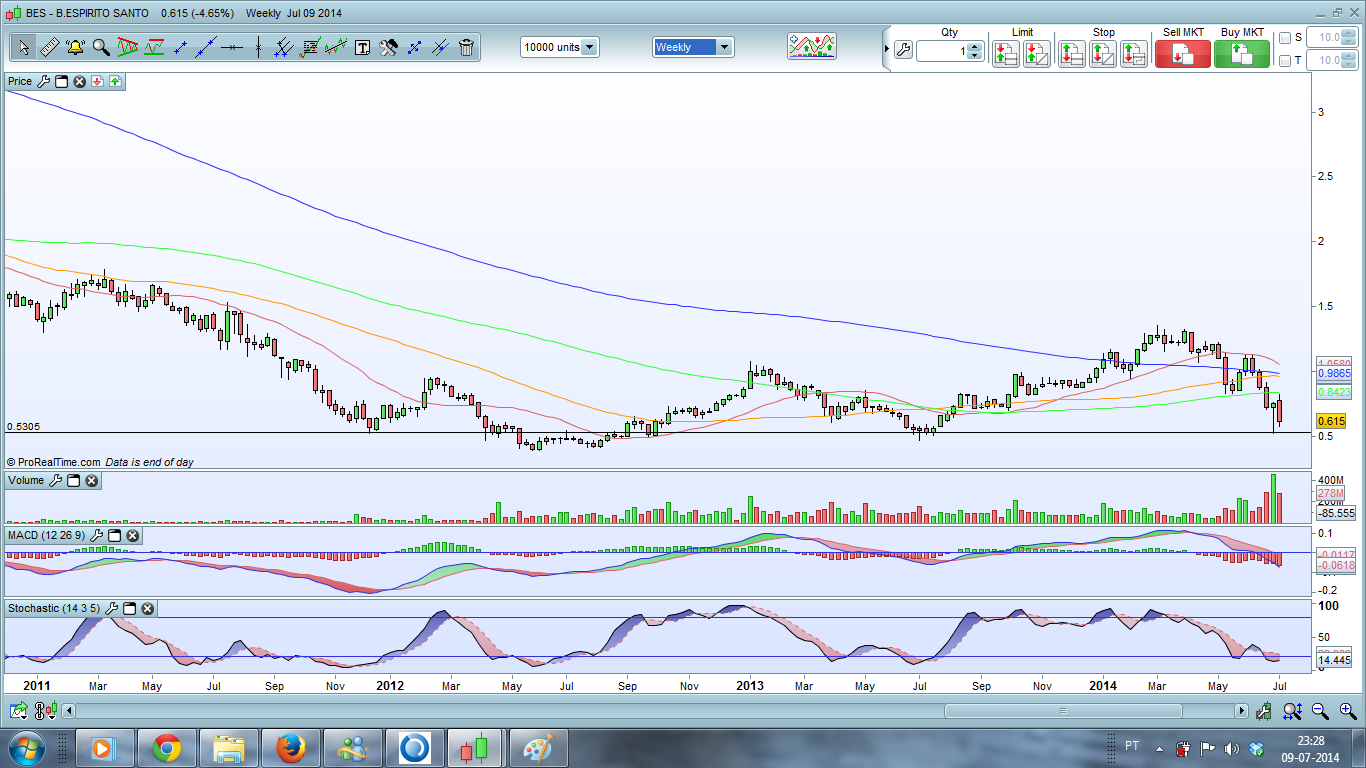Enable the T target checkbox
Image resolution: width=1366 pixels, height=768 pixels.
pos(1285,61)
